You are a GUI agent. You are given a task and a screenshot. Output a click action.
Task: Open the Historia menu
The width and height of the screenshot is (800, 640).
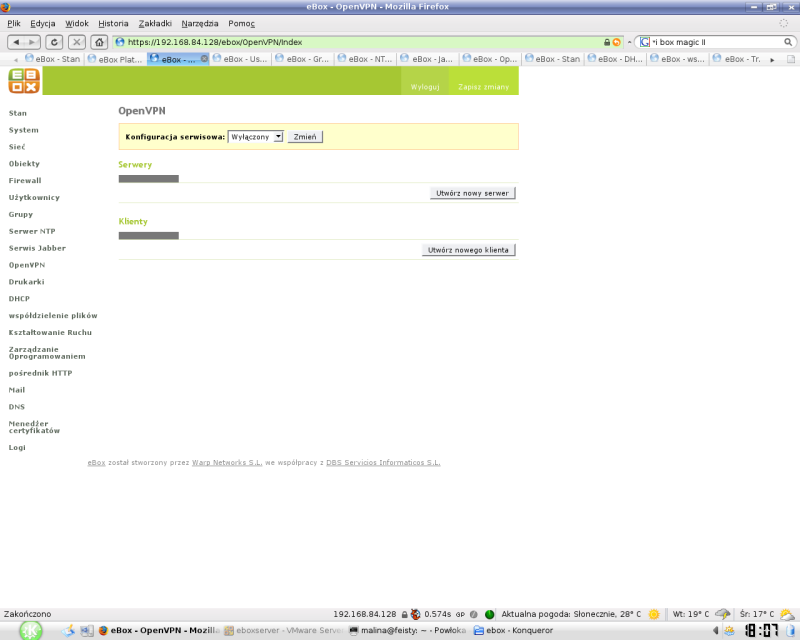(113, 23)
